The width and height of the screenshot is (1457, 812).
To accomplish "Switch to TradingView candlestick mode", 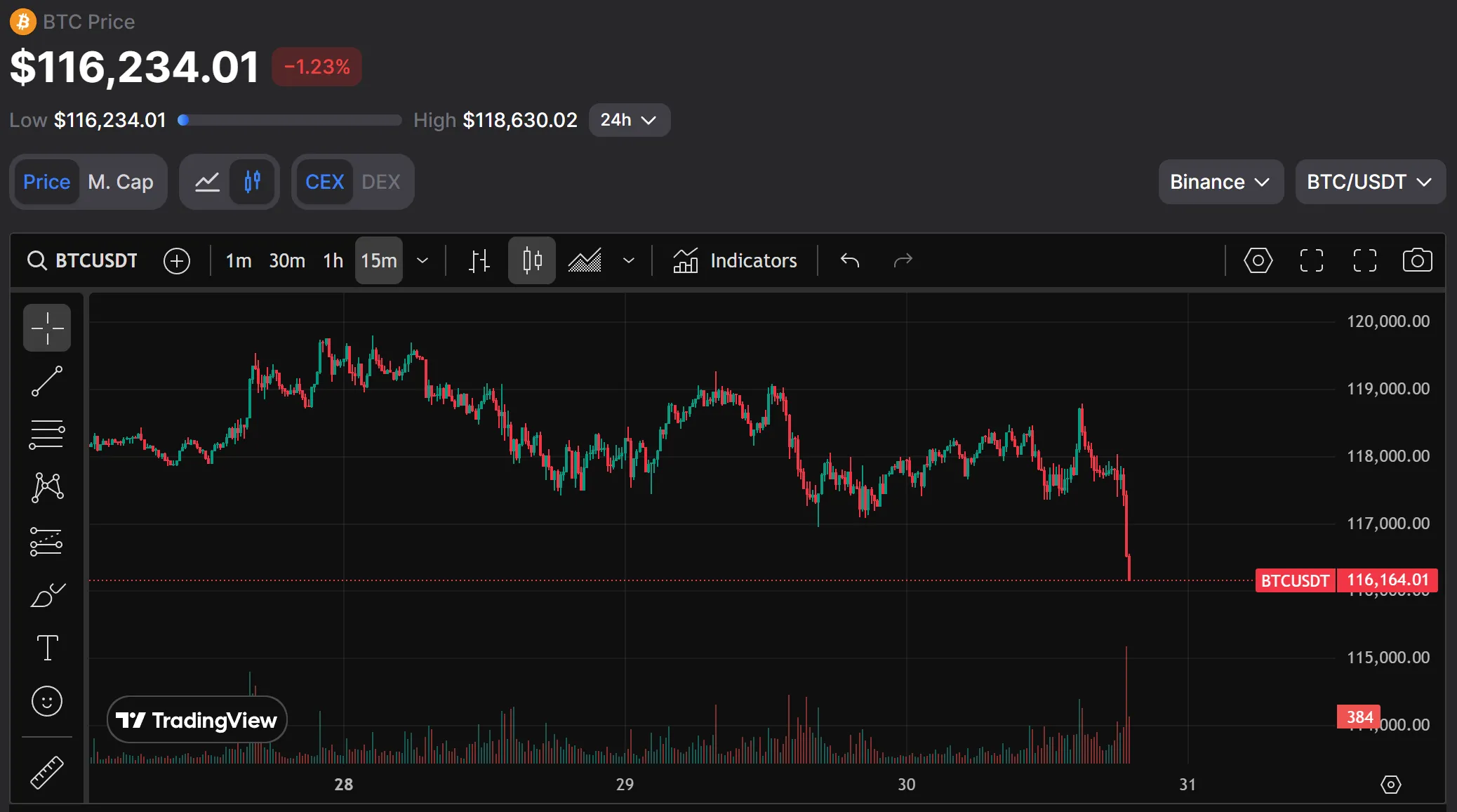I will (x=253, y=182).
